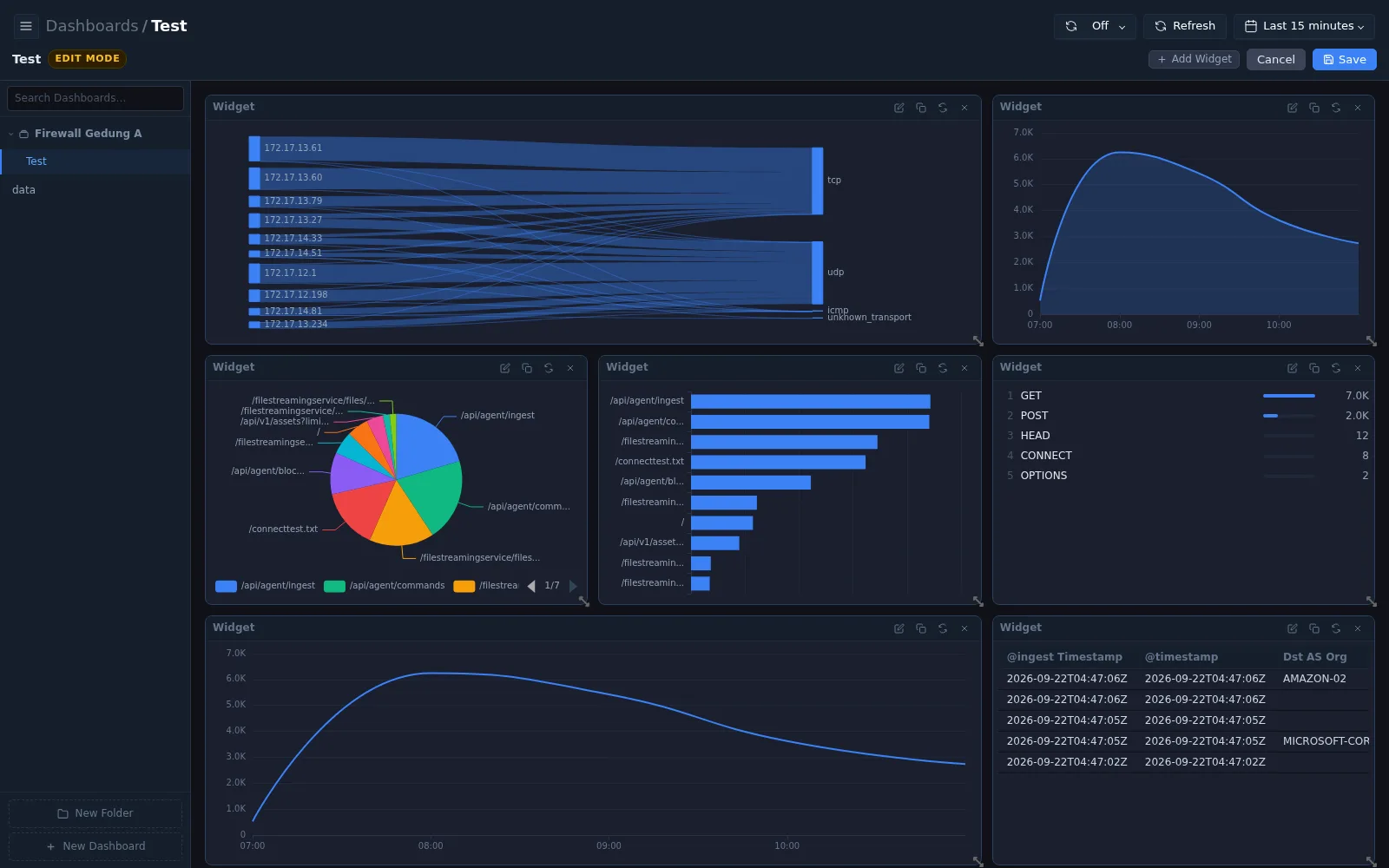
Task: Grab resize handle of pie chart widget
Action: pyautogui.click(x=584, y=601)
